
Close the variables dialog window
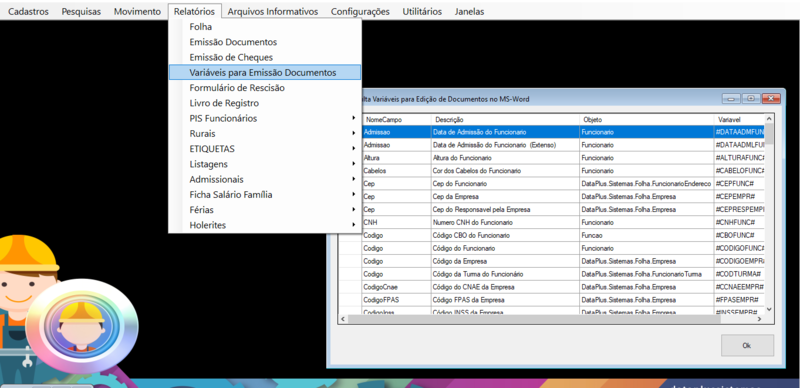point(771,99)
